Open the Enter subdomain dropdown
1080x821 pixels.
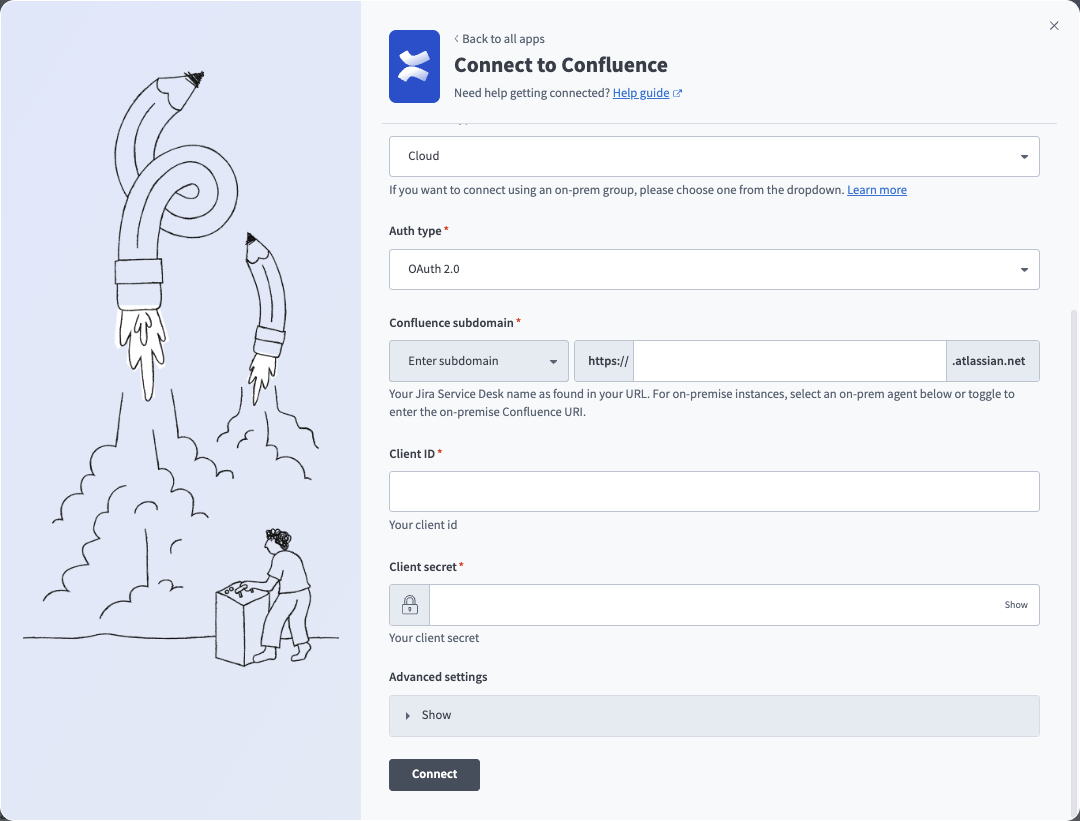pyautogui.click(x=478, y=360)
